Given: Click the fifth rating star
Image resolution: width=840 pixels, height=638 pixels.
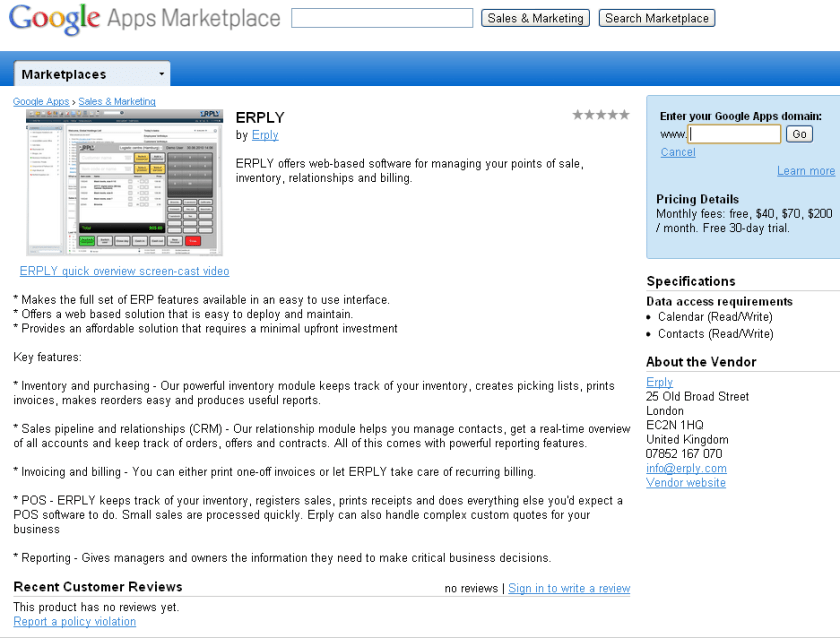Looking at the screenshot, I should pos(625,115).
